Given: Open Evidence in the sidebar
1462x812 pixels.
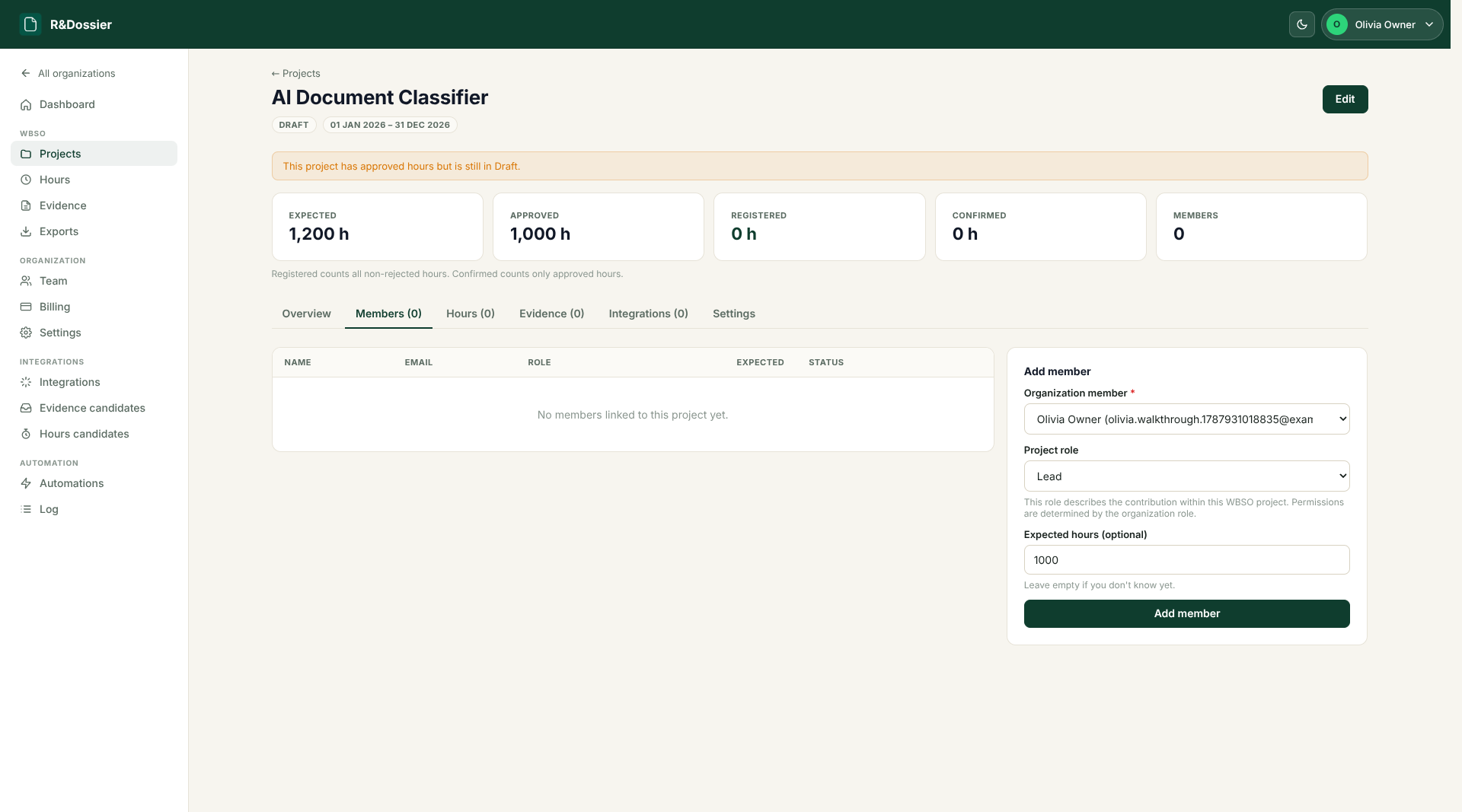Looking at the screenshot, I should point(94,205).
